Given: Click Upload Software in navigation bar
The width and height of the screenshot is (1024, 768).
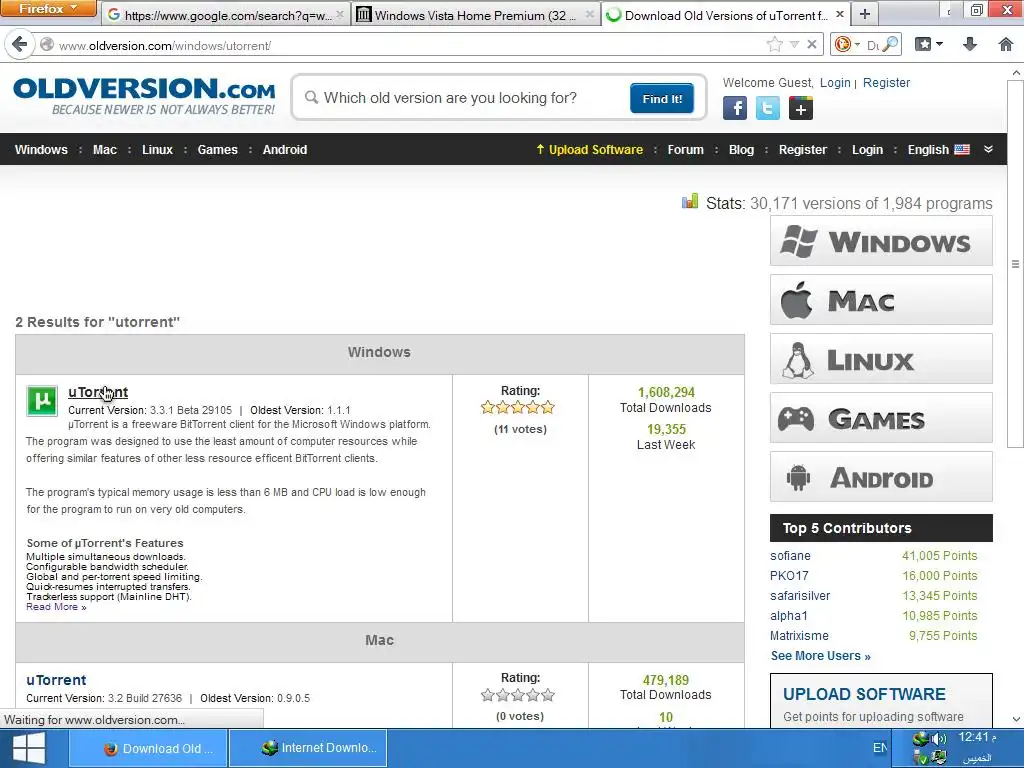Looking at the screenshot, I should tap(589, 150).
